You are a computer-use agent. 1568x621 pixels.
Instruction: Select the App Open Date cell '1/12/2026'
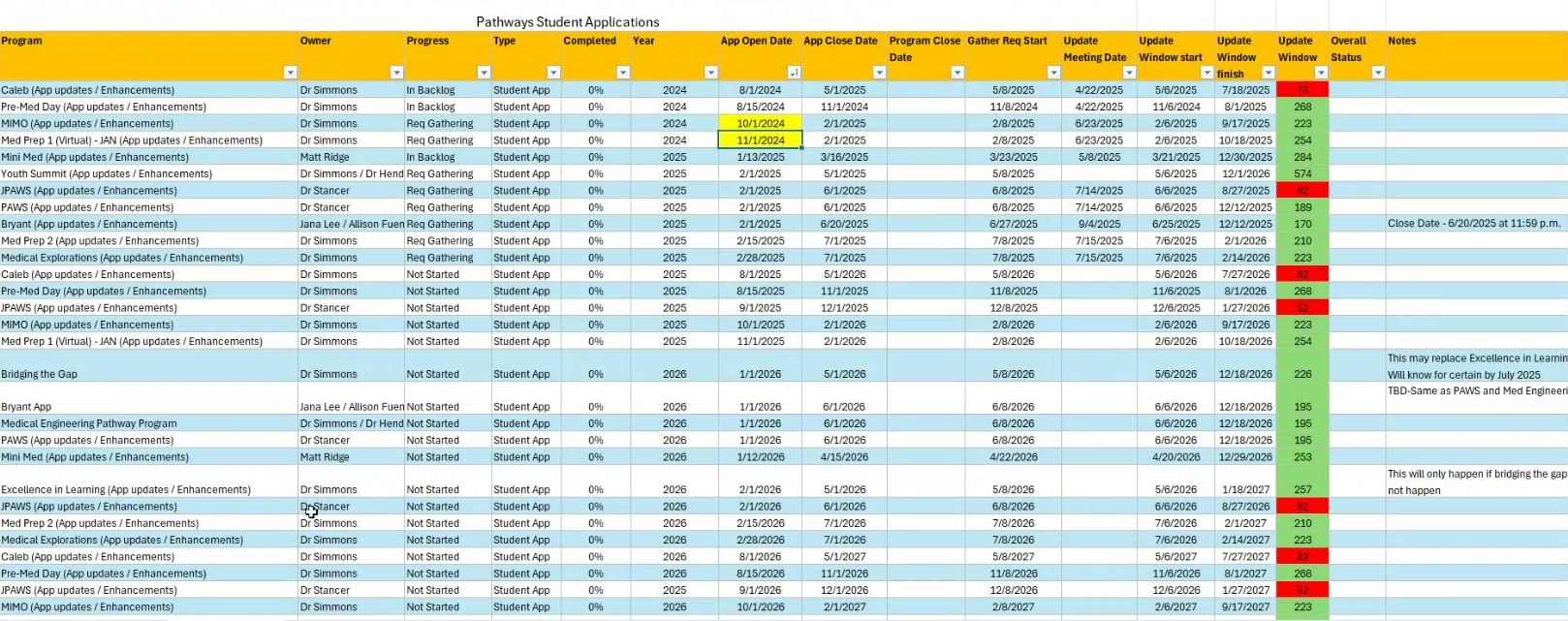pyautogui.click(x=760, y=457)
